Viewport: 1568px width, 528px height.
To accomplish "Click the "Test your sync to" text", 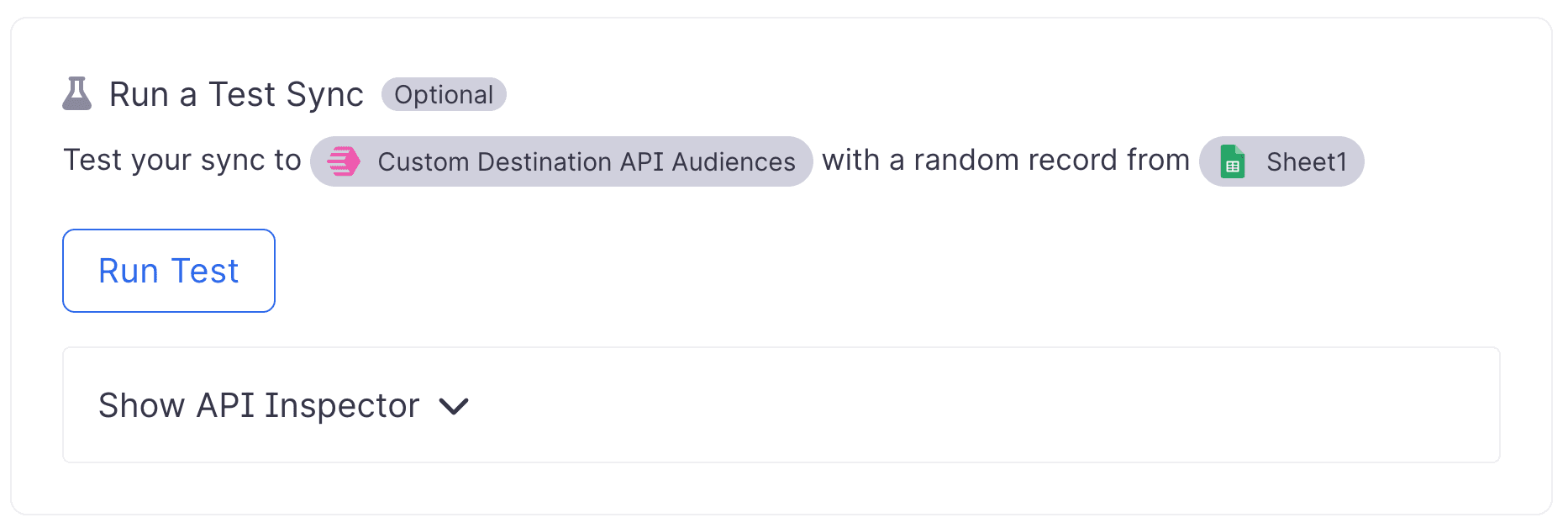I will [182, 160].
